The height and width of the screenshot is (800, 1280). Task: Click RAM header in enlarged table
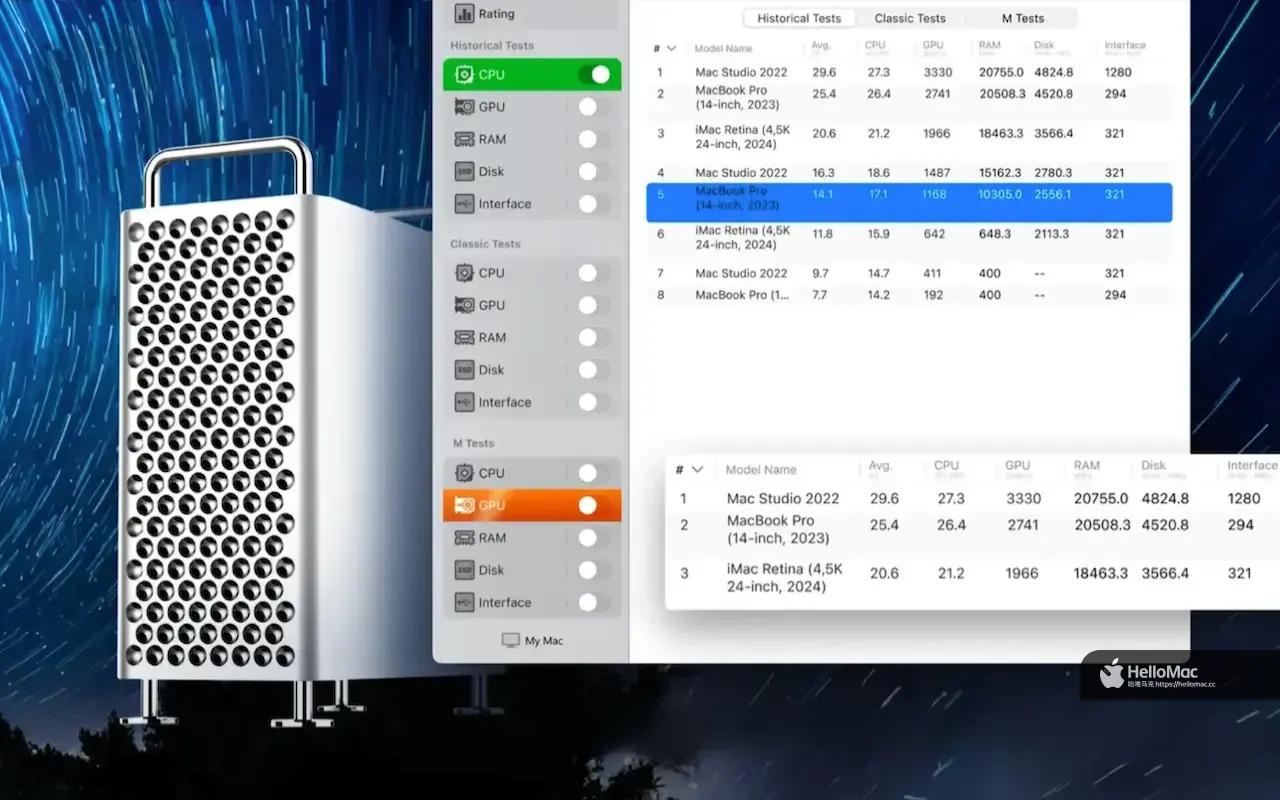tap(1087, 466)
